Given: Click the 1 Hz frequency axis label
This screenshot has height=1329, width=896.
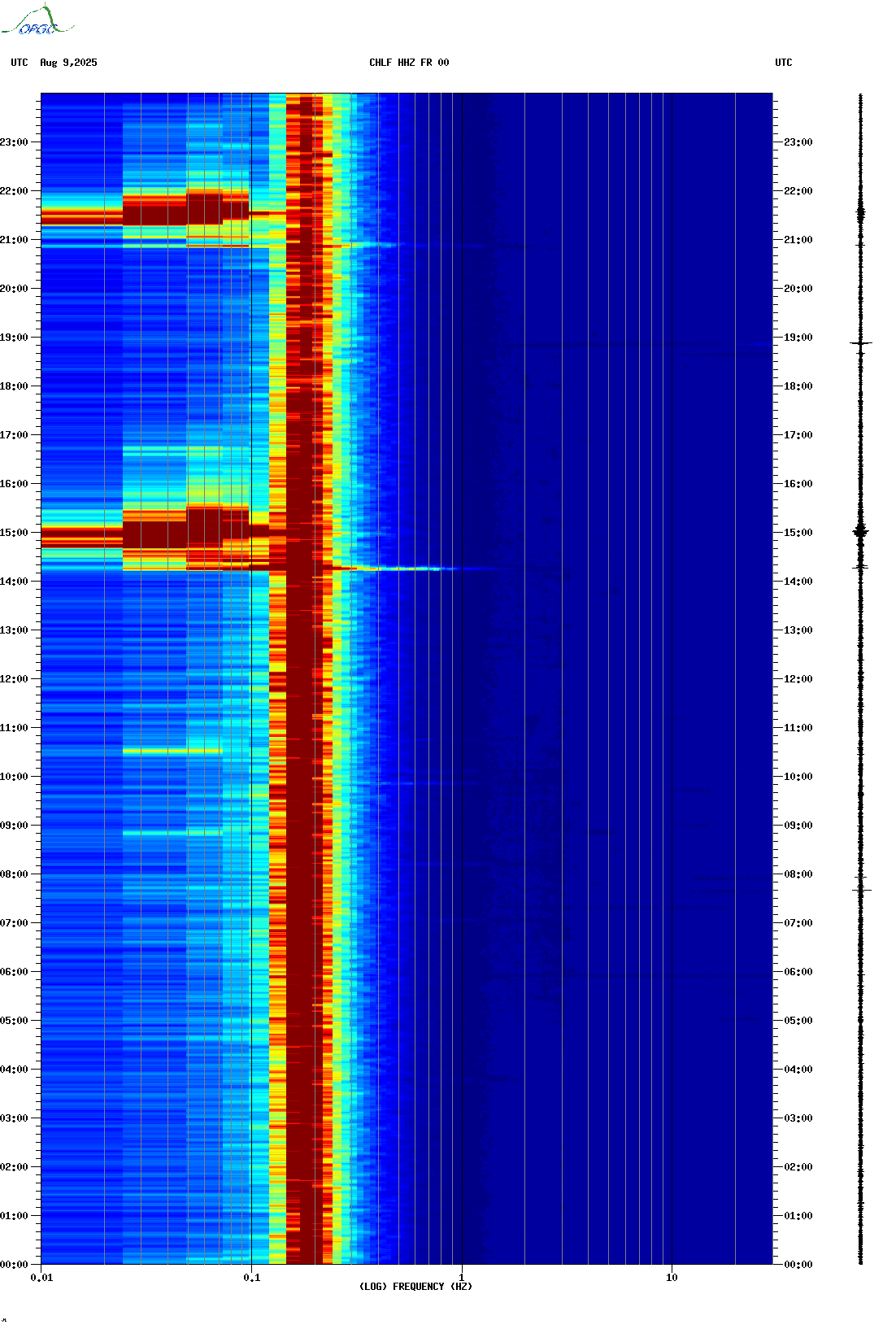Looking at the screenshot, I should 462,1278.
